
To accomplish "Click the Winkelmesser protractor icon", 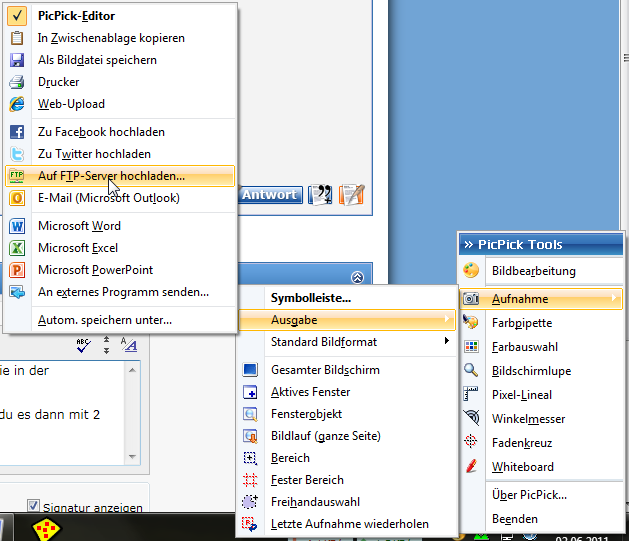I will point(471,418).
